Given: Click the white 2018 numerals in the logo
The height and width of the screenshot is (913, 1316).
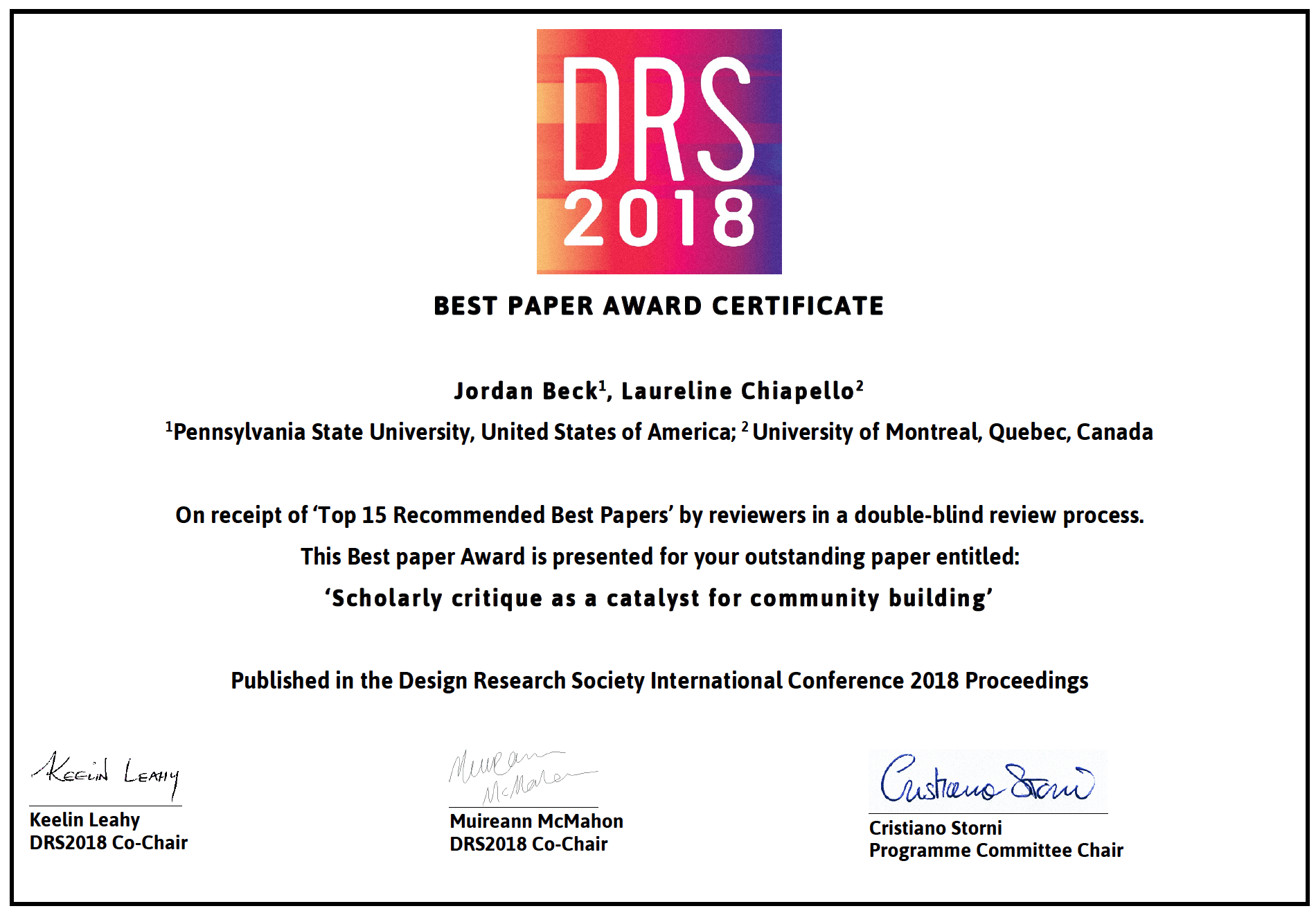Looking at the screenshot, I should [658, 219].
